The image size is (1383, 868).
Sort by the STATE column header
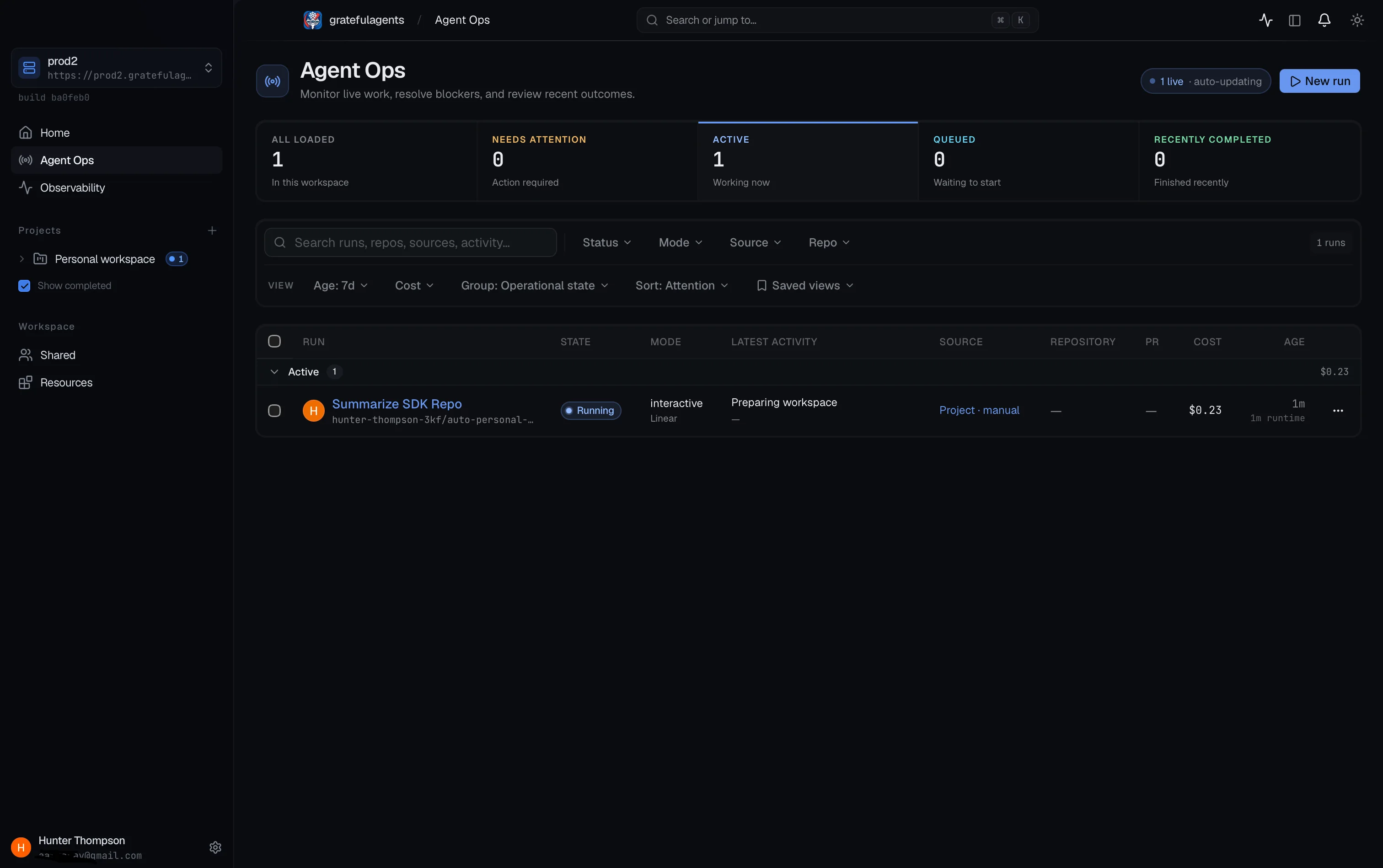[x=575, y=342]
